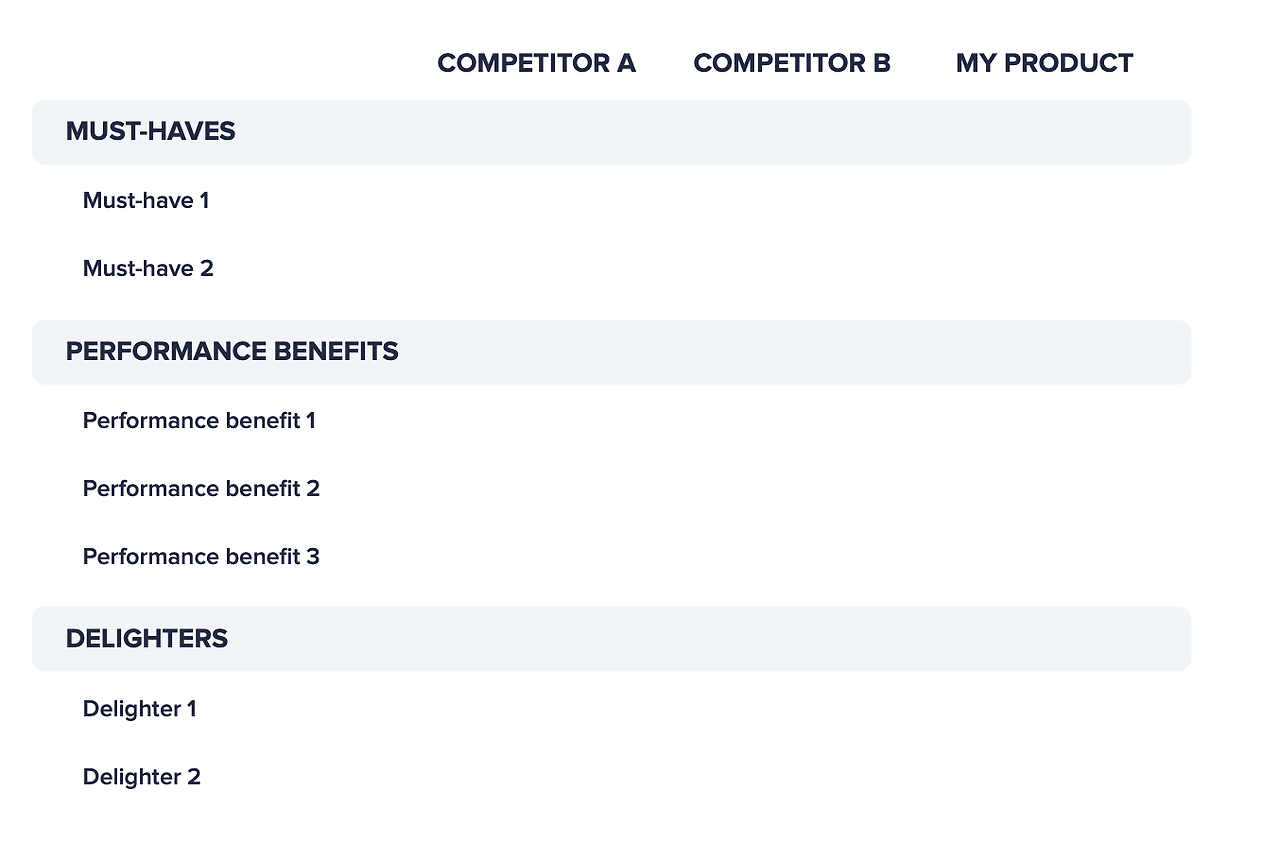Select the Delighter 2 row label
The height and width of the screenshot is (843, 1280).
(x=141, y=776)
